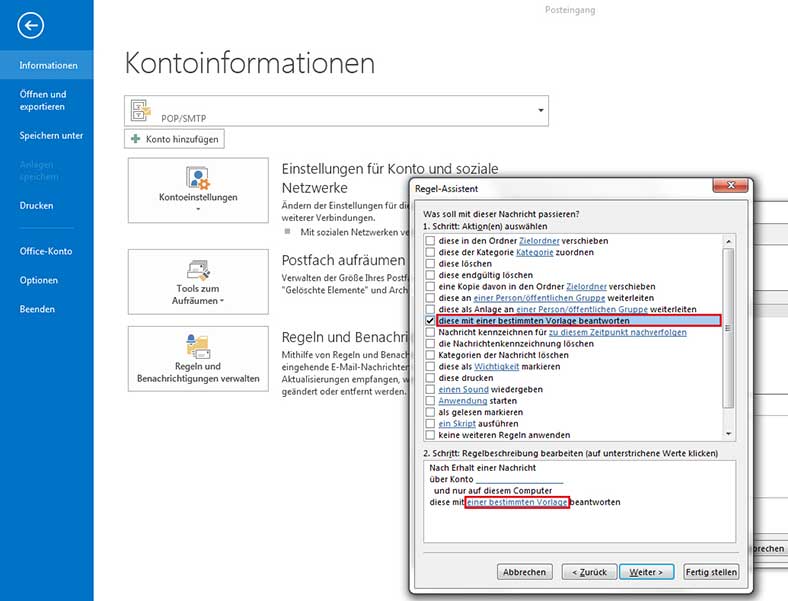Viewport: 788px width, 601px height.
Task: Check 'diese an einer Person weiterleiten' checkbox
Action: [430, 298]
